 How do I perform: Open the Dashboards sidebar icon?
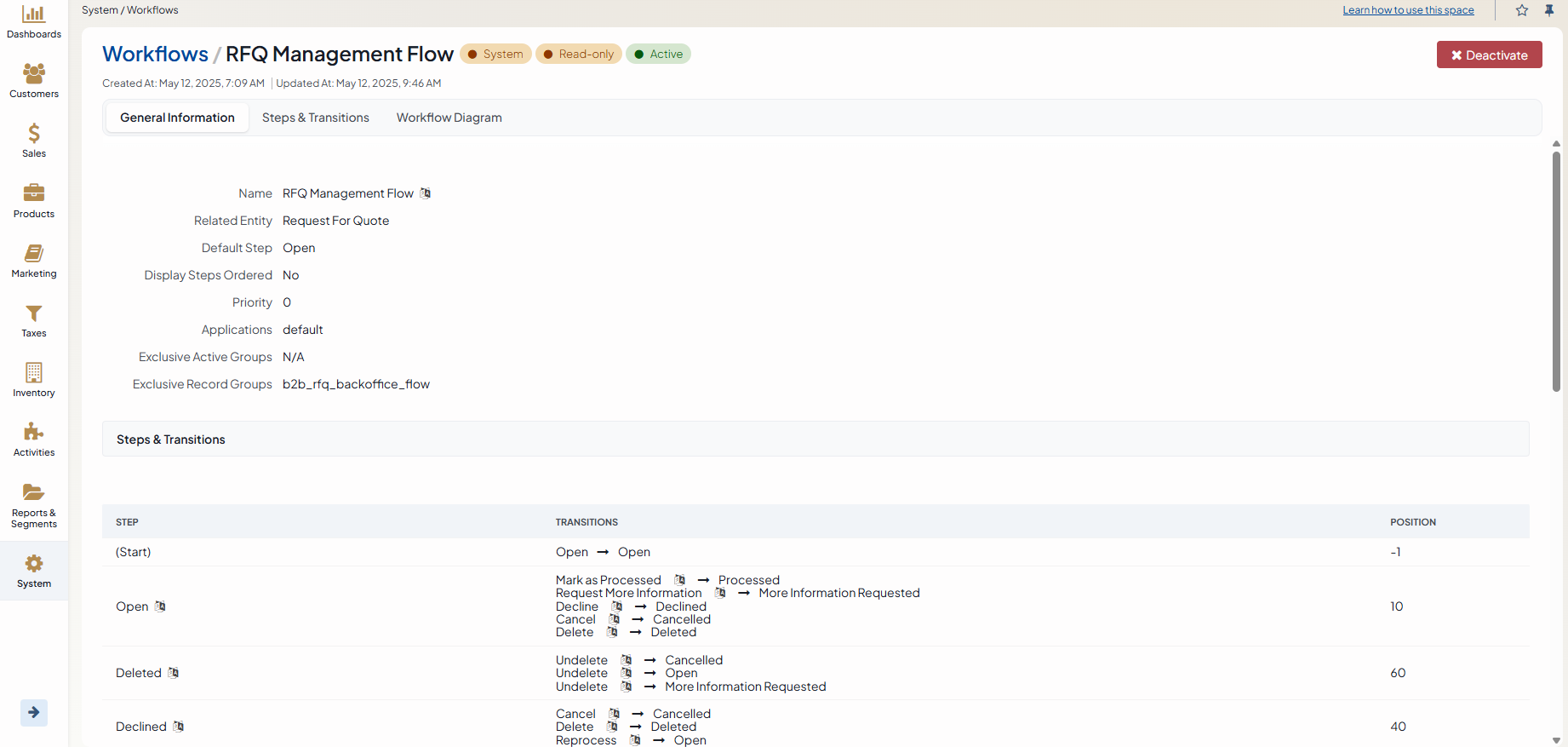click(34, 14)
